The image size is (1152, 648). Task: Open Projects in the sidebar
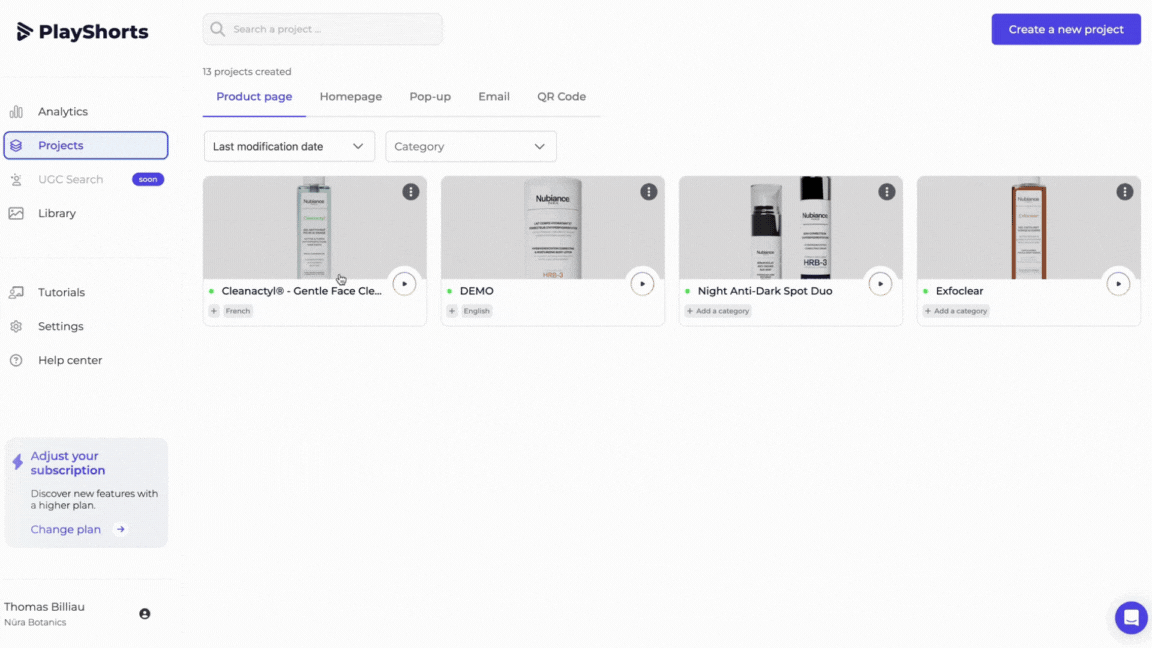(86, 145)
